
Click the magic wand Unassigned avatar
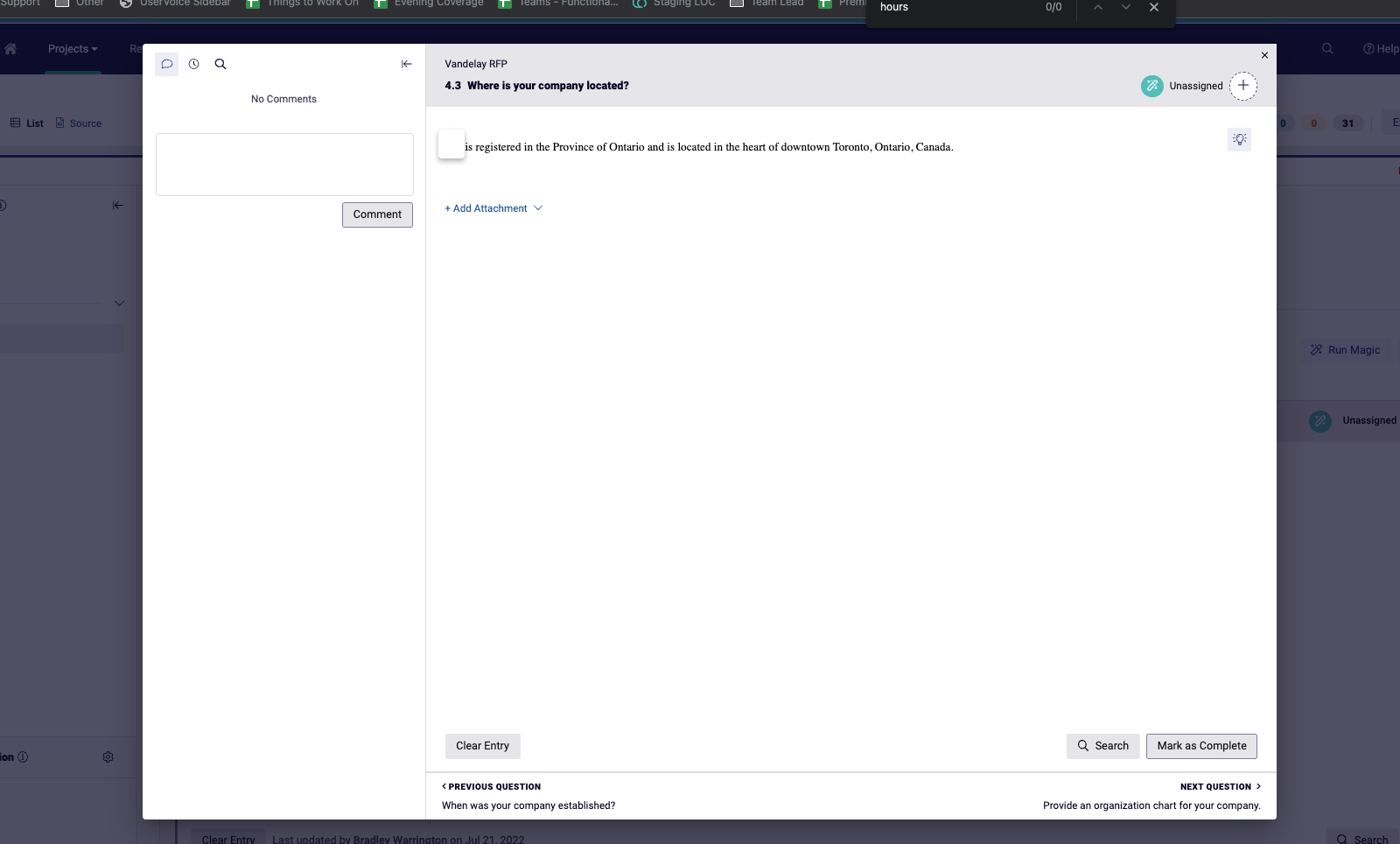click(1152, 86)
